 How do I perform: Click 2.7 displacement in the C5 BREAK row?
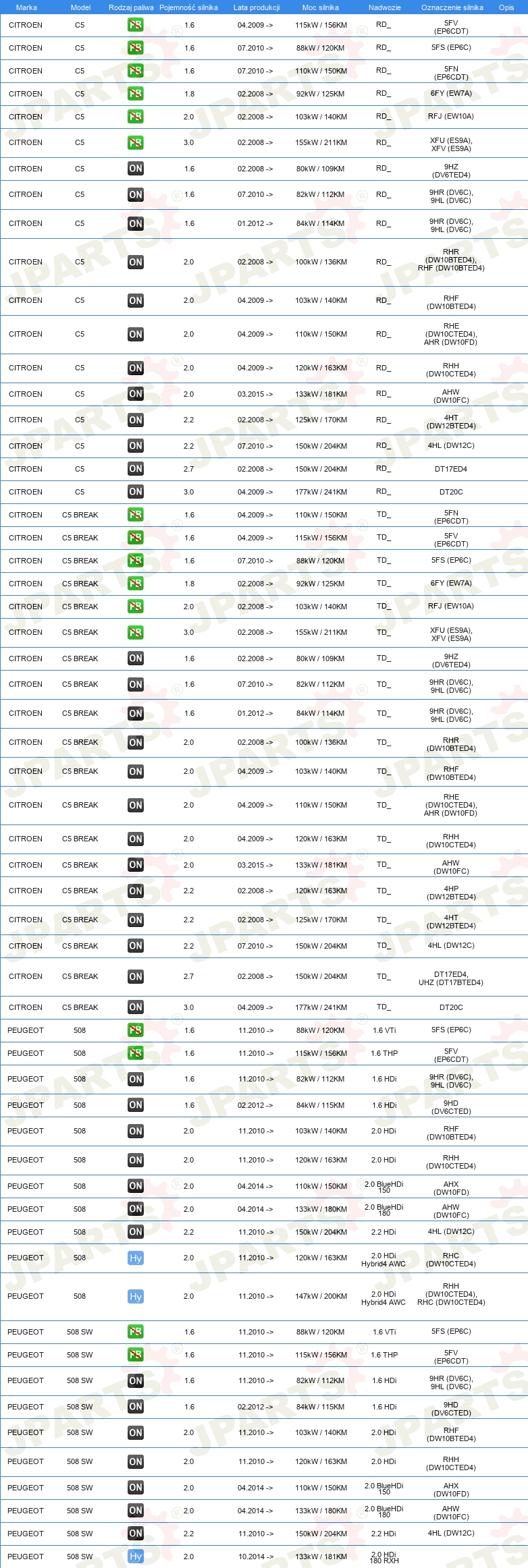click(189, 976)
